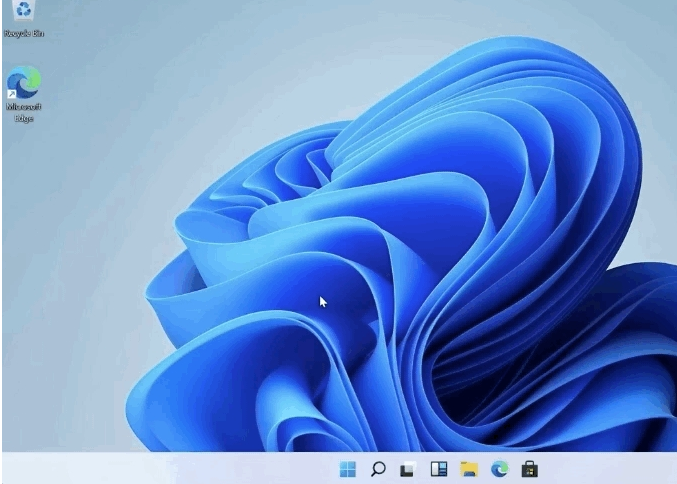This screenshot has width=677, height=484.
Task: Launch Microsoft Edge from the taskbar
Action: point(499,468)
